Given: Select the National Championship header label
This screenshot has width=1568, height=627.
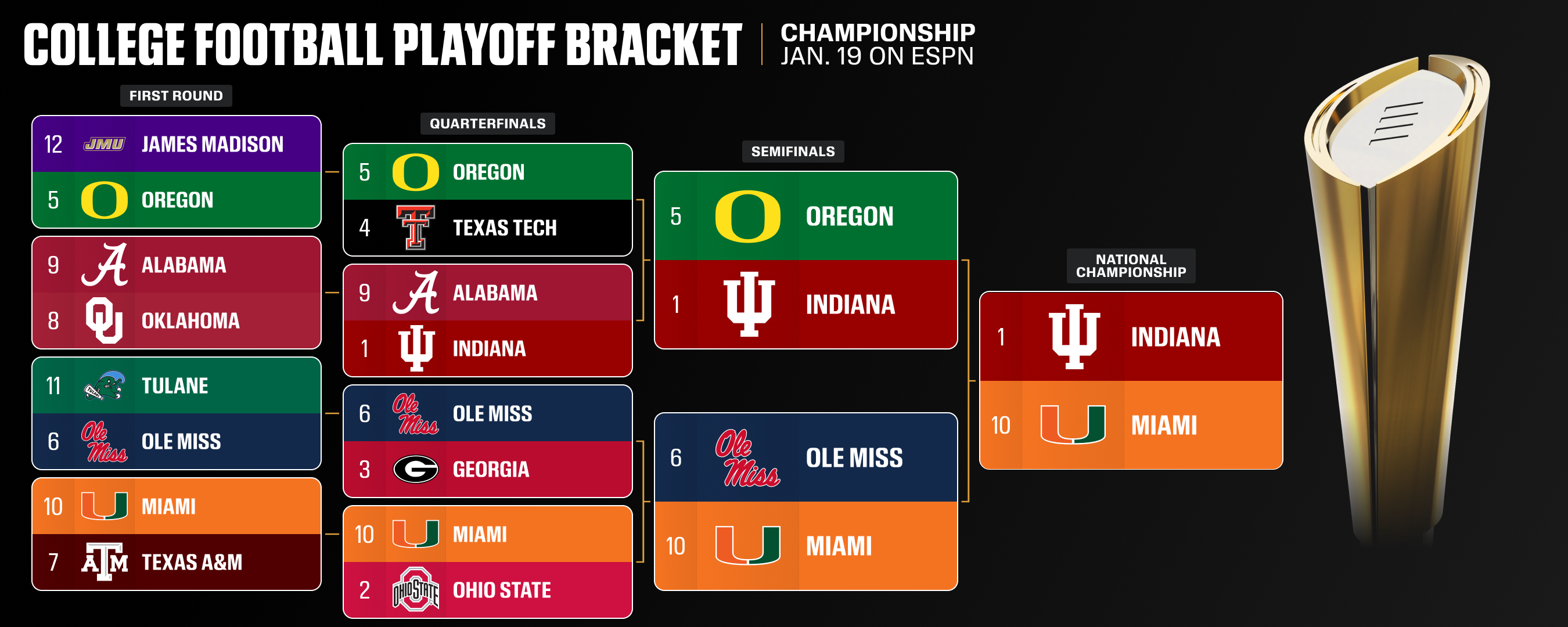Looking at the screenshot, I should 1130,266.
